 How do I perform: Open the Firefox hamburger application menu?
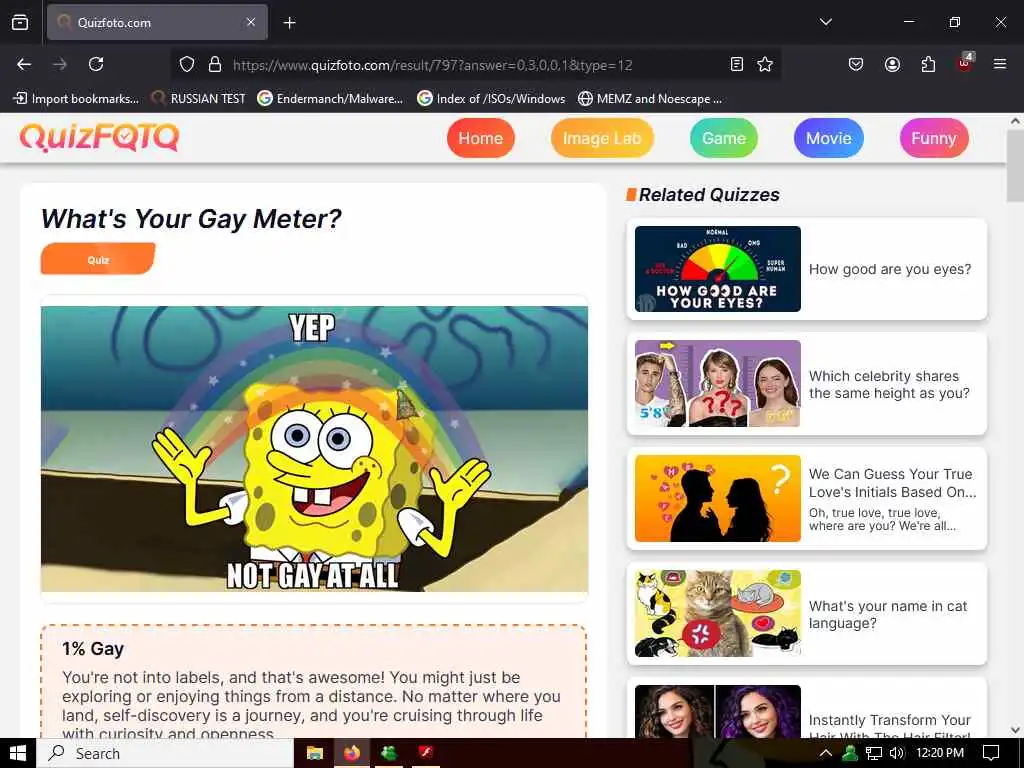click(1000, 64)
